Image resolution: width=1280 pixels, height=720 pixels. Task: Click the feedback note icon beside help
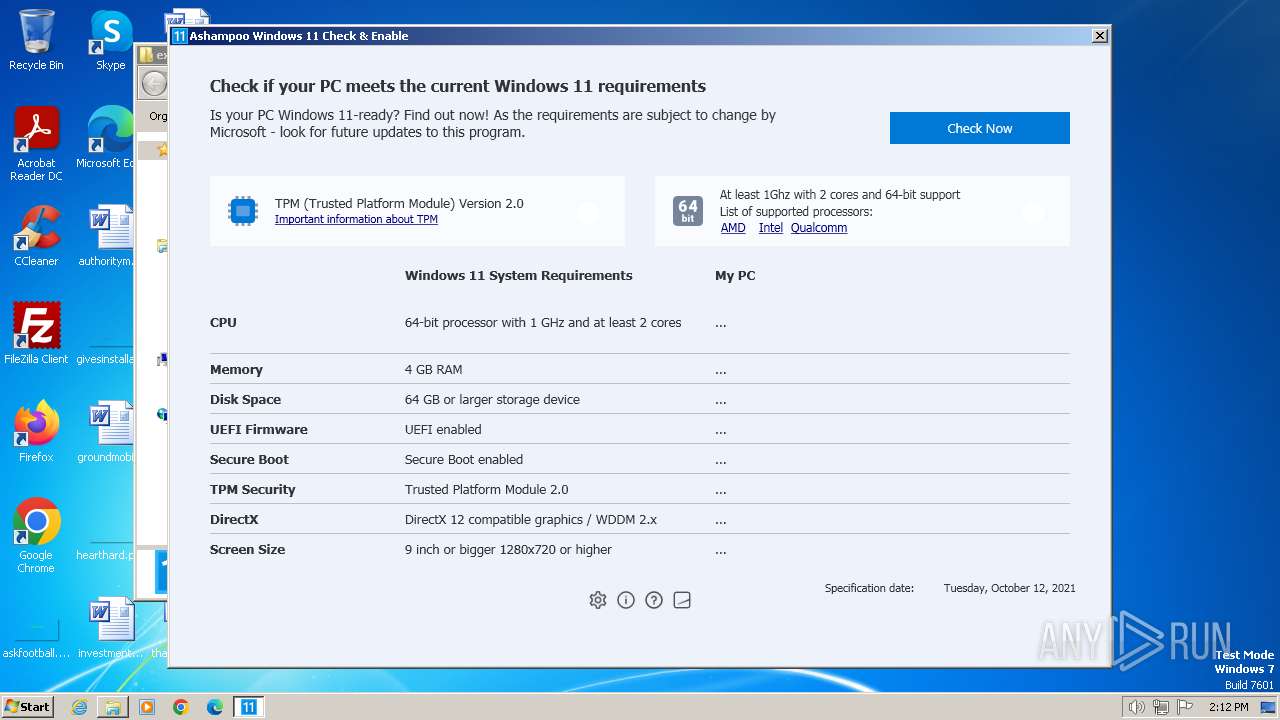682,600
